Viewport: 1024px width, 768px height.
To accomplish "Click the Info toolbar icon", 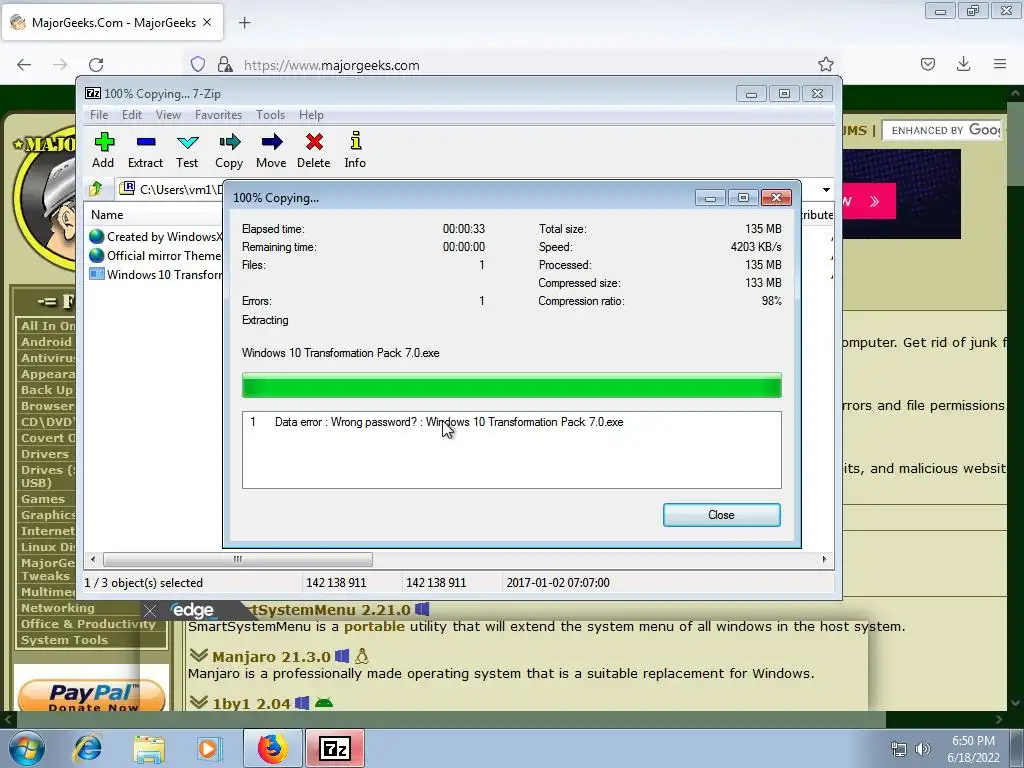I will pyautogui.click(x=355, y=150).
